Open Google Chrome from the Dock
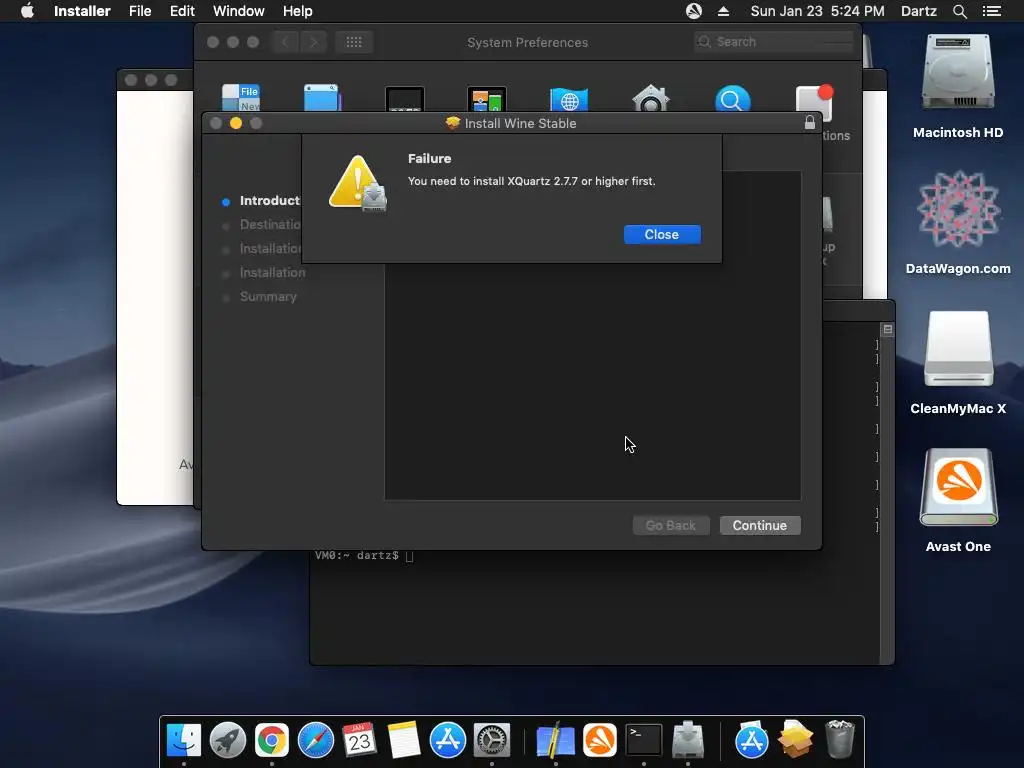This screenshot has height=768, width=1024. point(272,740)
